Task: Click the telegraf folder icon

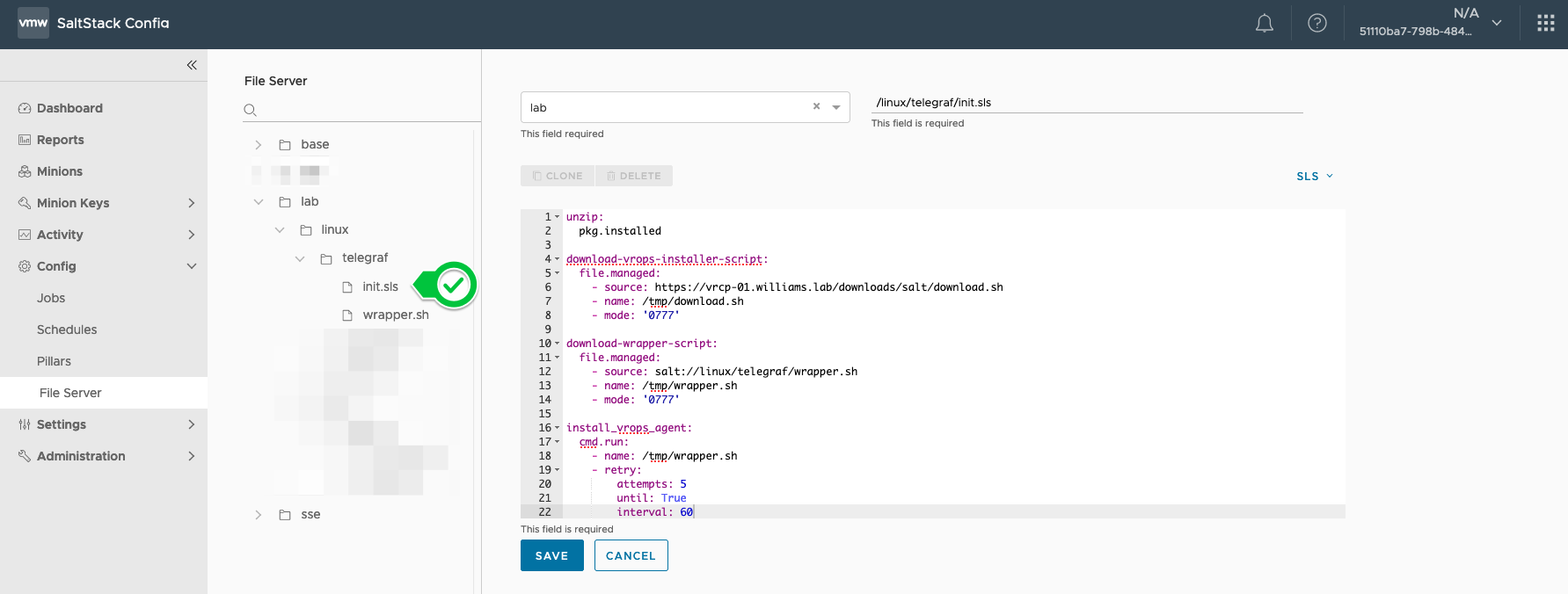Action: pyautogui.click(x=326, y=258)
